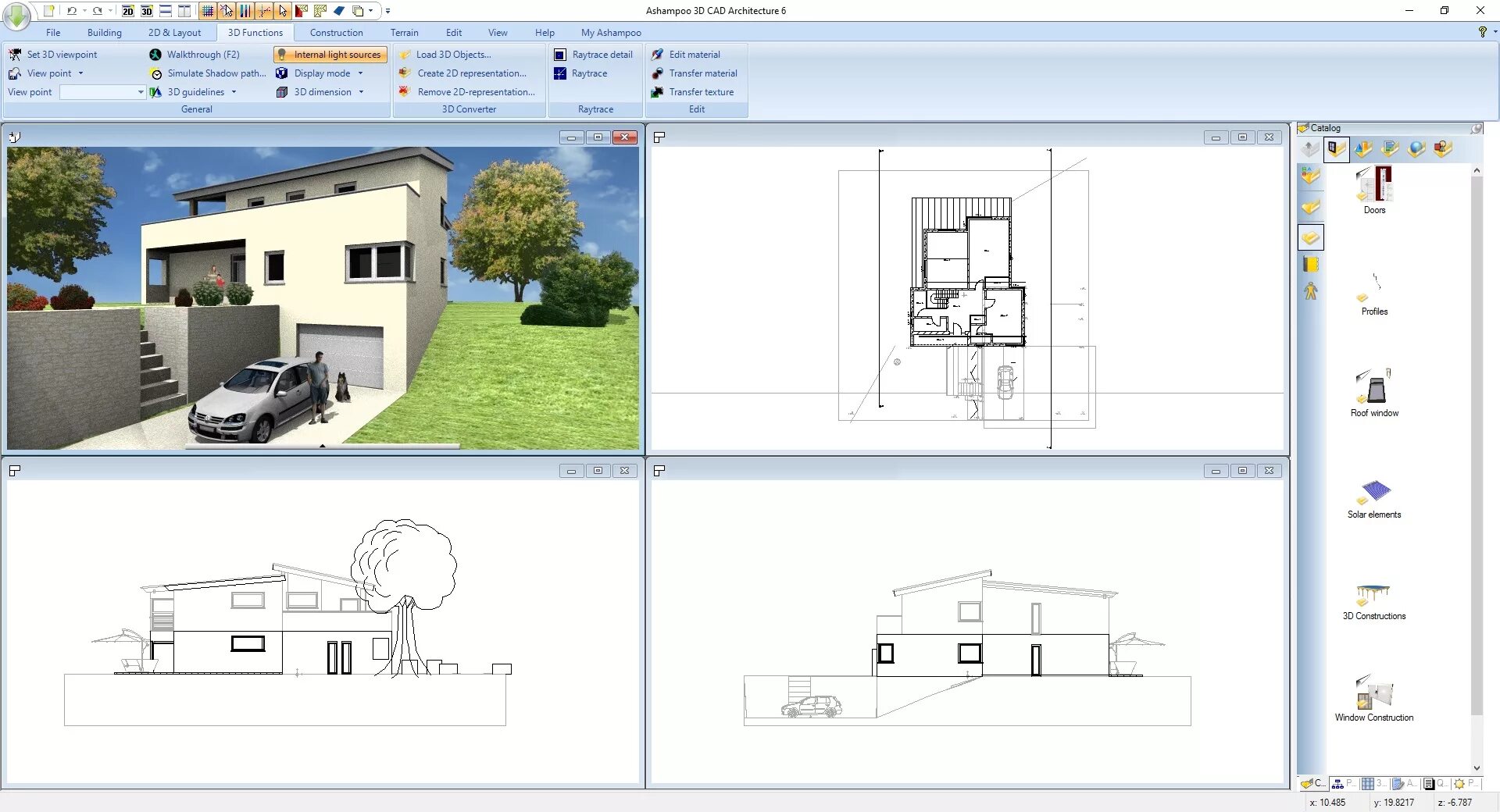Open the 3D dimension dropdown arrow
Image resolution: width=1500 pixels, height=812 pixels.
tap(361, 91)
